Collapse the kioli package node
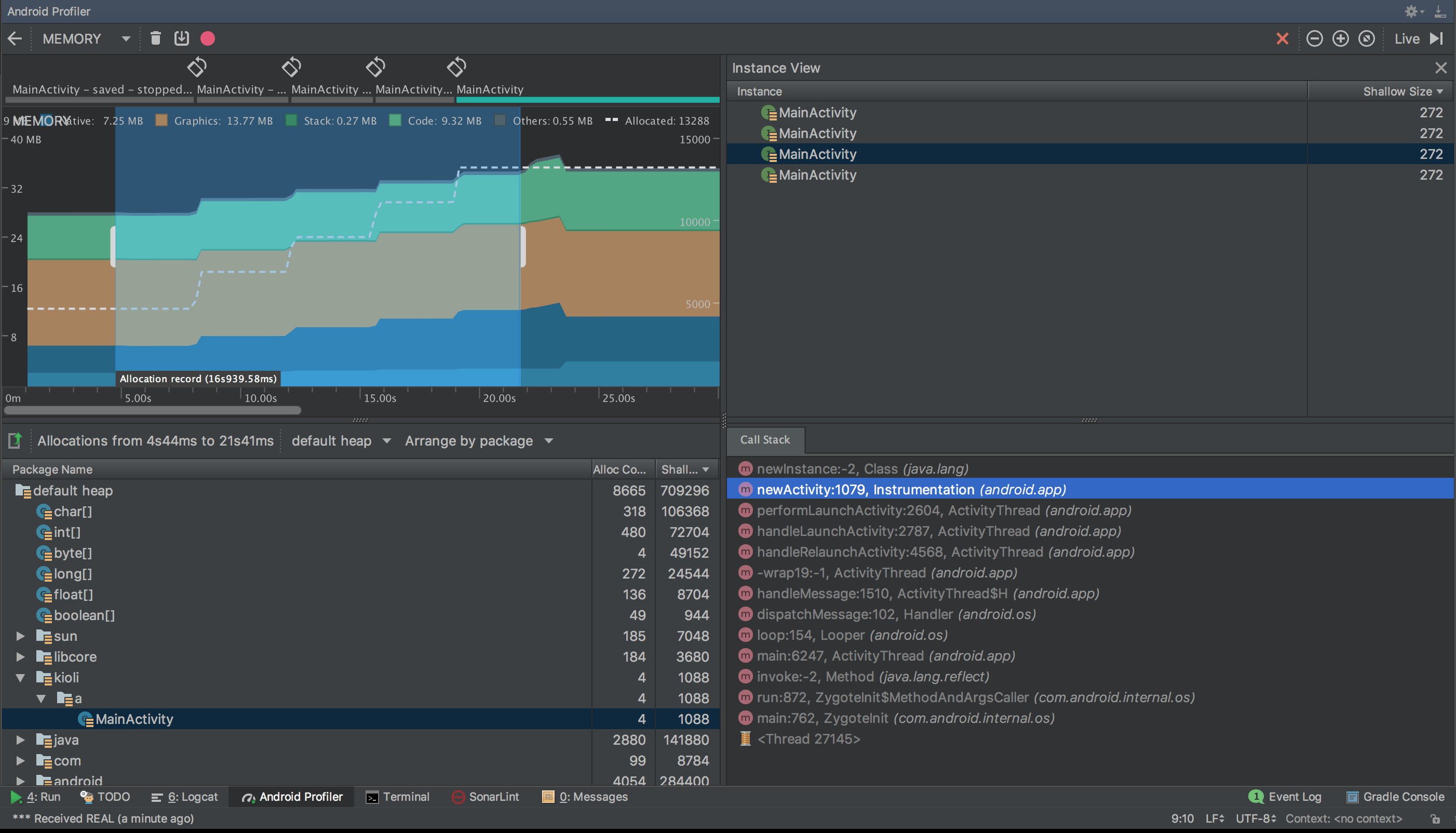 [x=20, y=677]
